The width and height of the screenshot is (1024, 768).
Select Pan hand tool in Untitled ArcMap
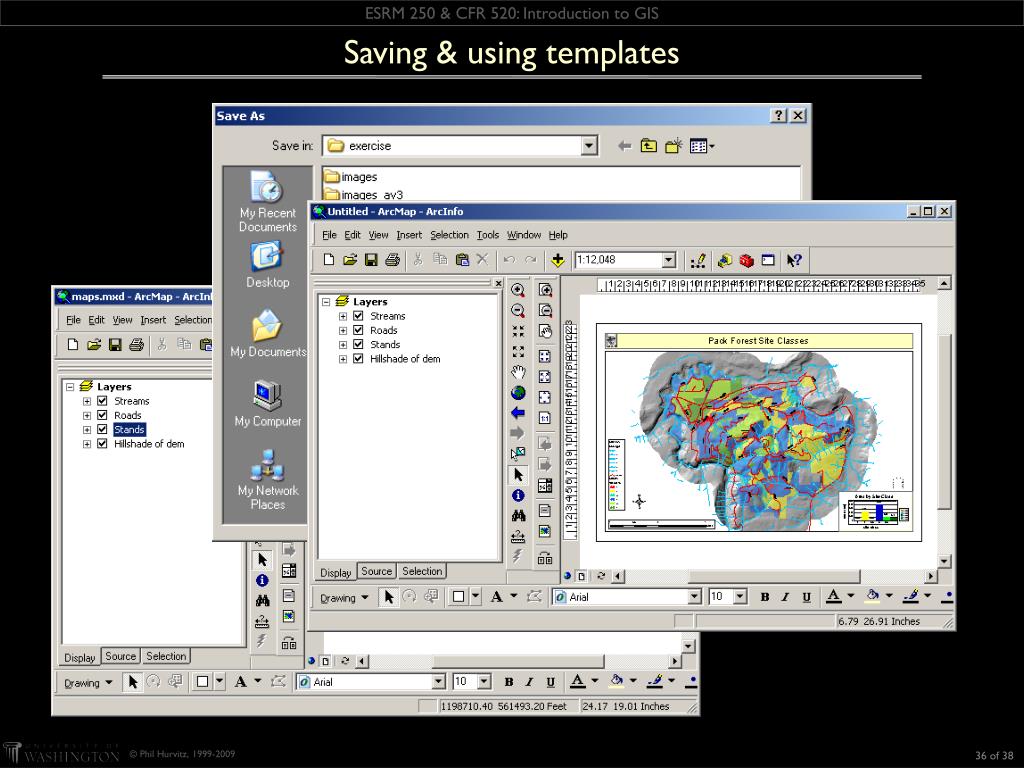click(x=518, y=372)
